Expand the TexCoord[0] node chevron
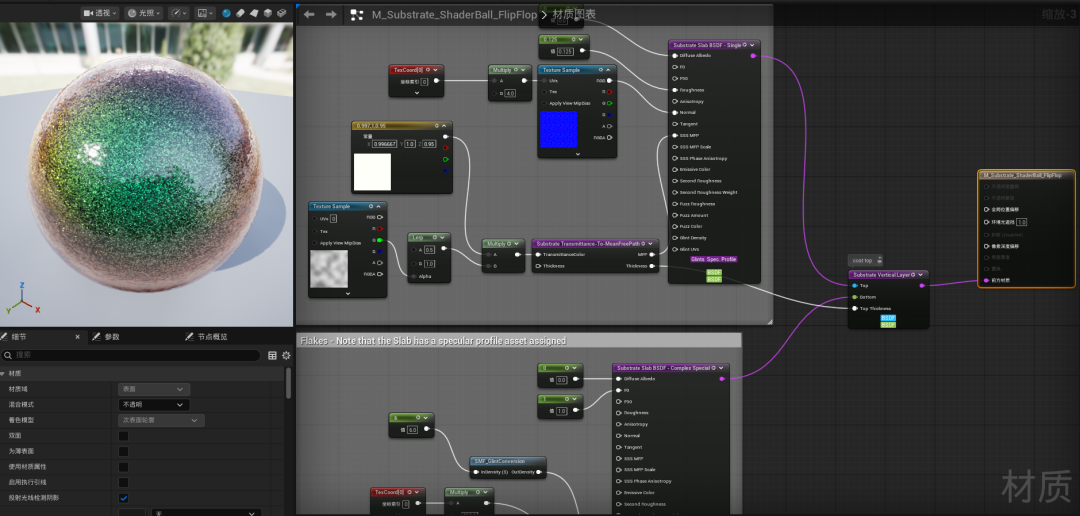Screen dimensions: 1080x516 pyautogui.click(x=417, y=92)
